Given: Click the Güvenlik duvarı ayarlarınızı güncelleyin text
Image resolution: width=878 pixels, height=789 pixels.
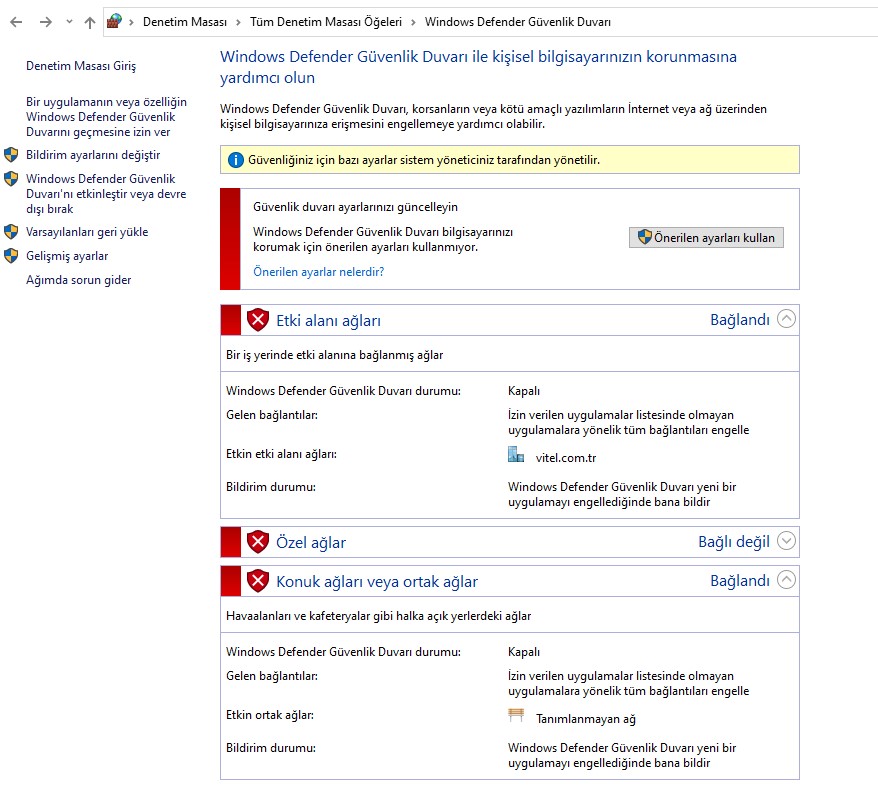Looking at the screenshot, I should click(x=356, y=207).
